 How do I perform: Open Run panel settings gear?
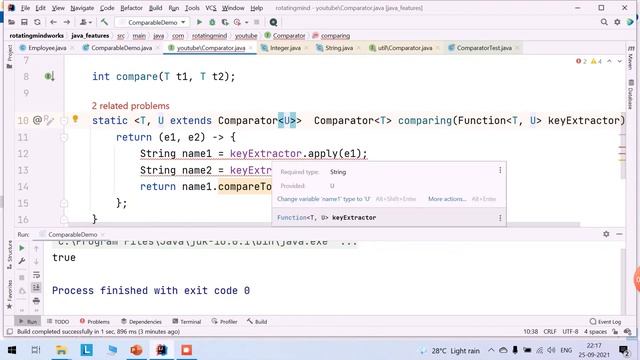click(606, 234)
